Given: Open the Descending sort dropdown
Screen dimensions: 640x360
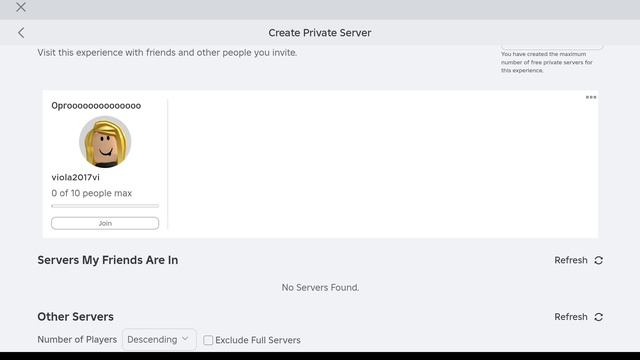Looking at the screenshot, I should coord(159,340).
